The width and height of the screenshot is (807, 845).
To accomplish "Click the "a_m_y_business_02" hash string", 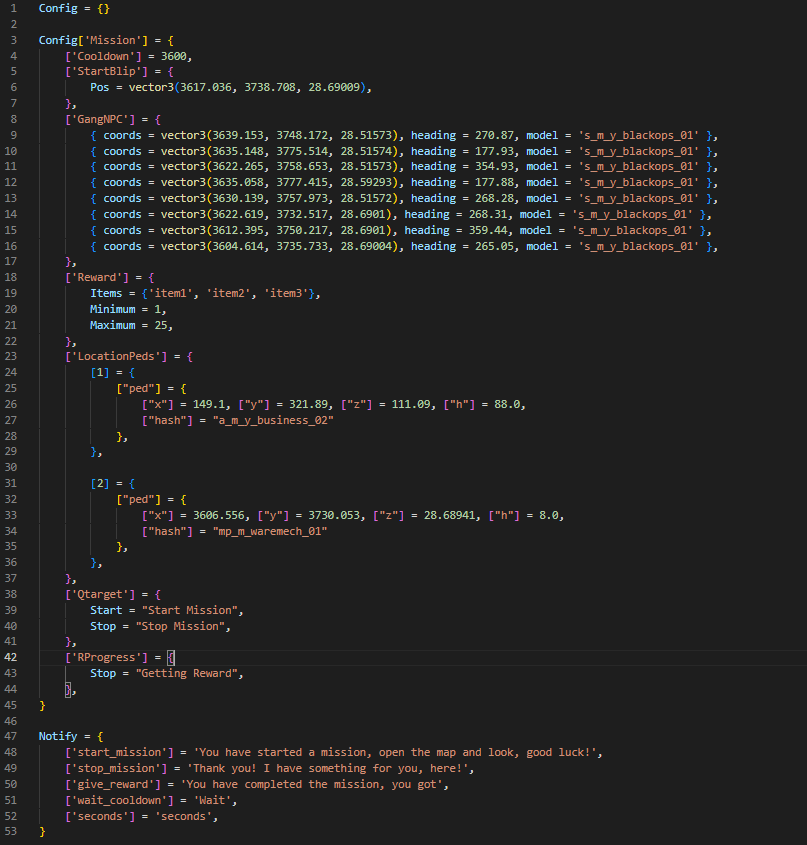I will click(x=272, y=420).
